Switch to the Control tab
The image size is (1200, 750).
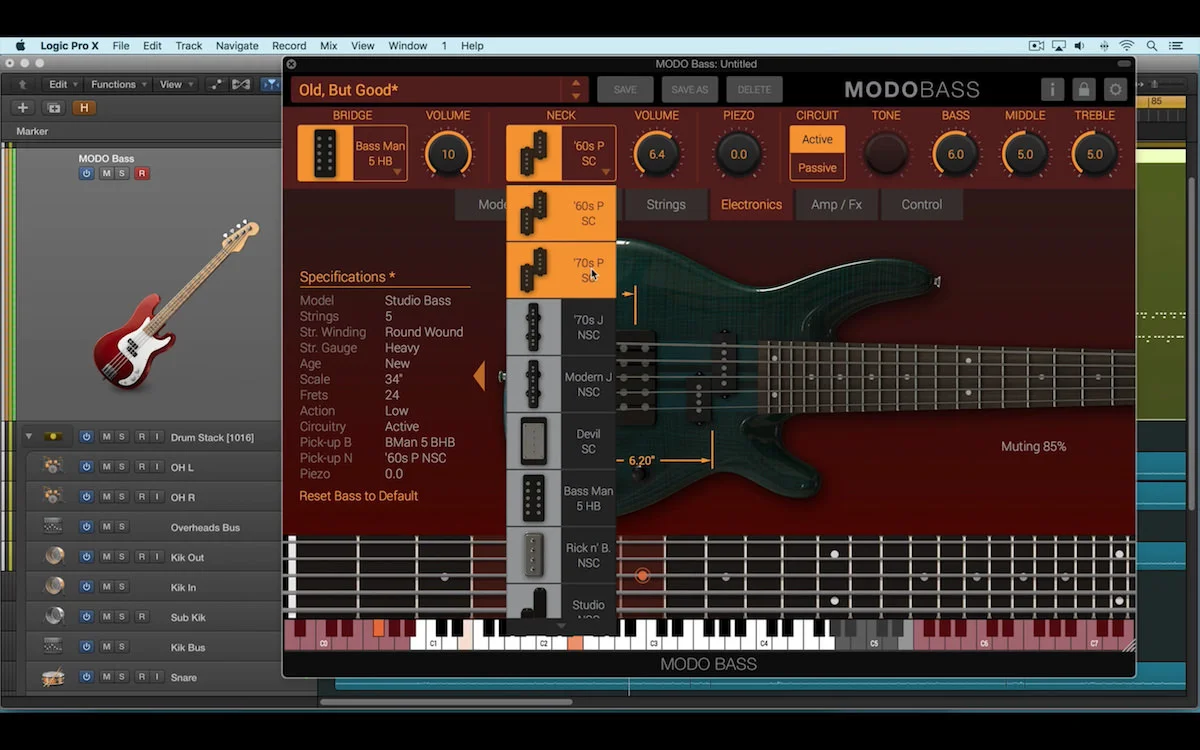click(x=922, y=204)
